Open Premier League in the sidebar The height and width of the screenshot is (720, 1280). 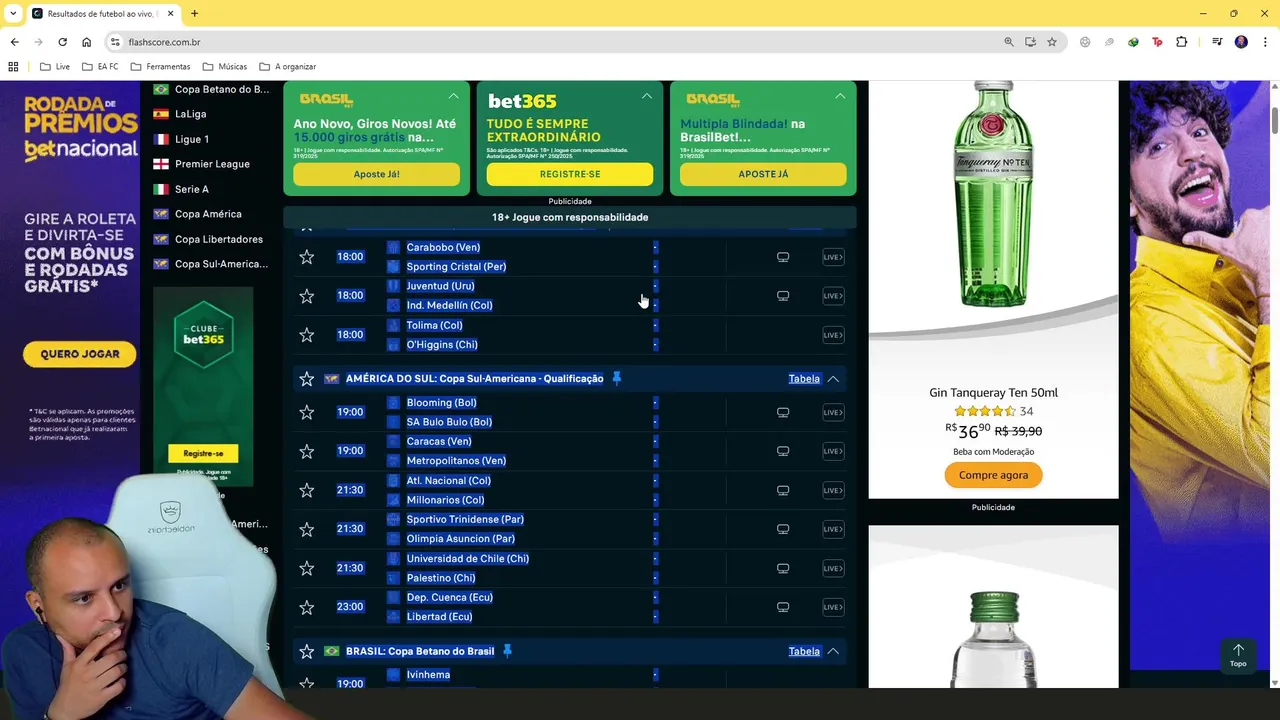point(212,164)
